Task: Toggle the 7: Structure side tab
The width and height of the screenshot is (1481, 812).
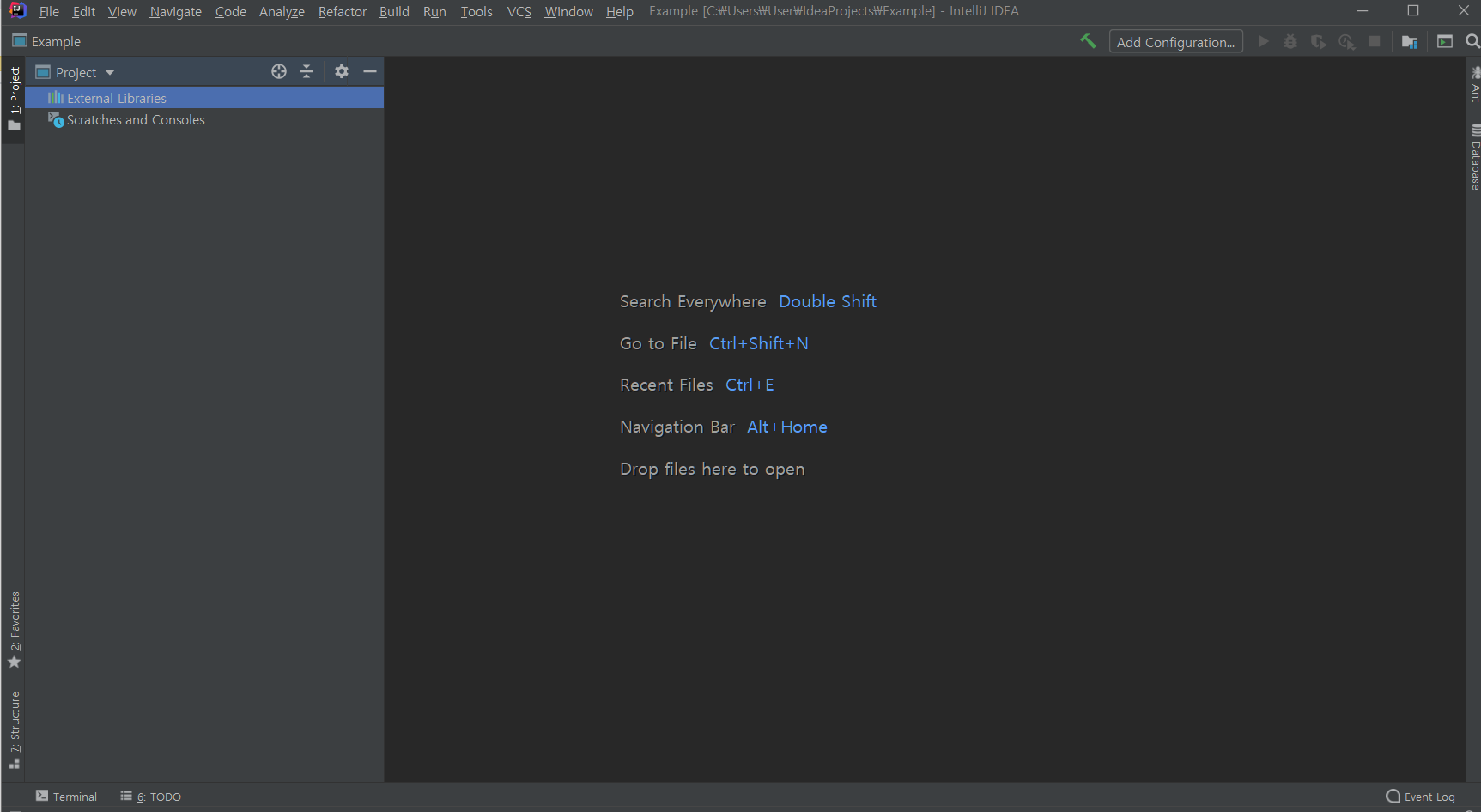Action: tap(14, 730)
